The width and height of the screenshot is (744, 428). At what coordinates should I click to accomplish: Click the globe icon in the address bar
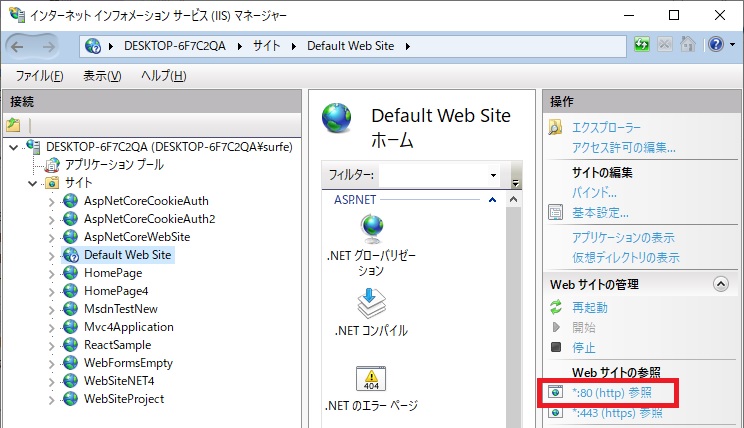click(93, 46)
